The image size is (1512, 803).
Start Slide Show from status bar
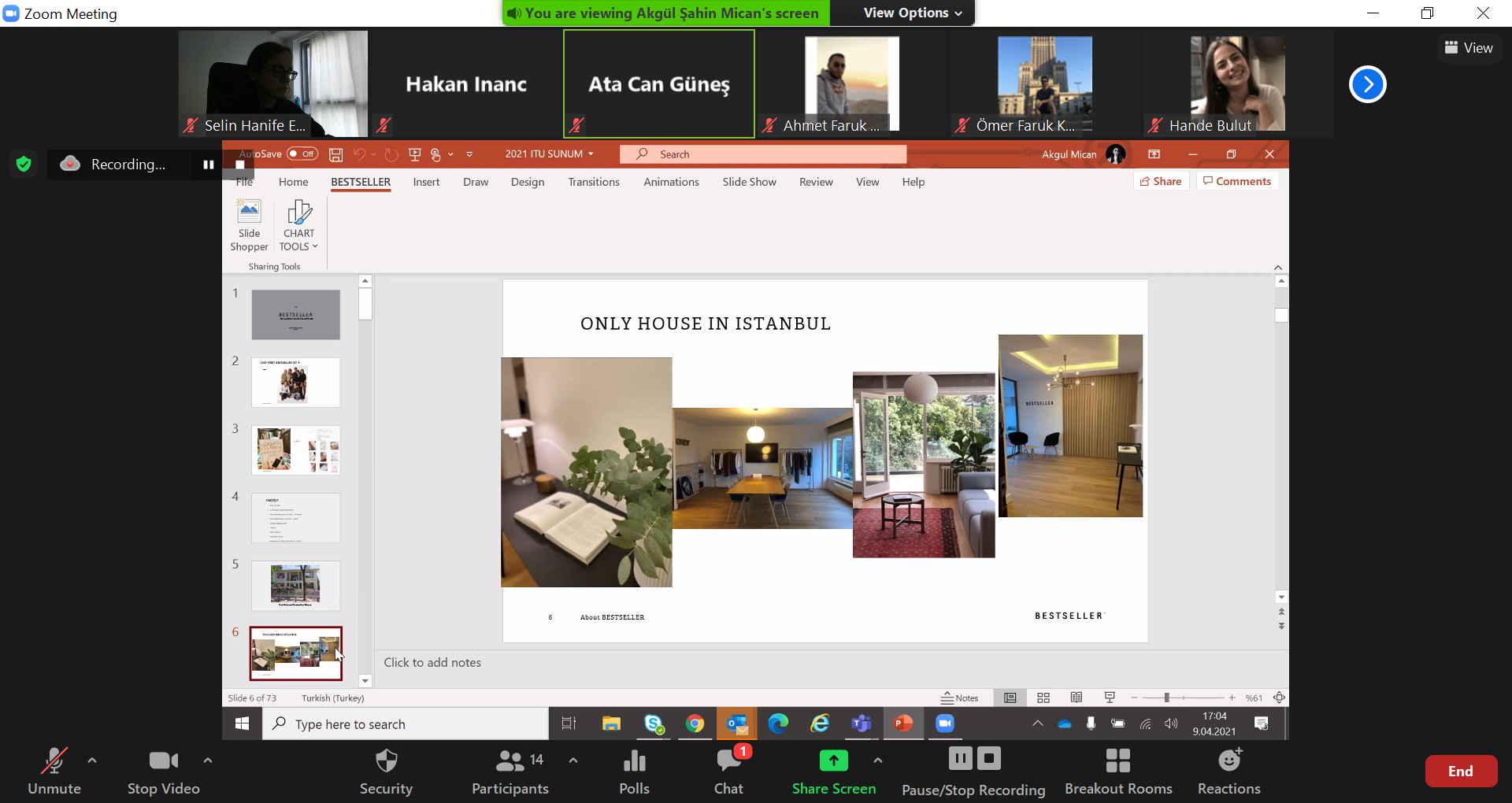[1110, 698]
